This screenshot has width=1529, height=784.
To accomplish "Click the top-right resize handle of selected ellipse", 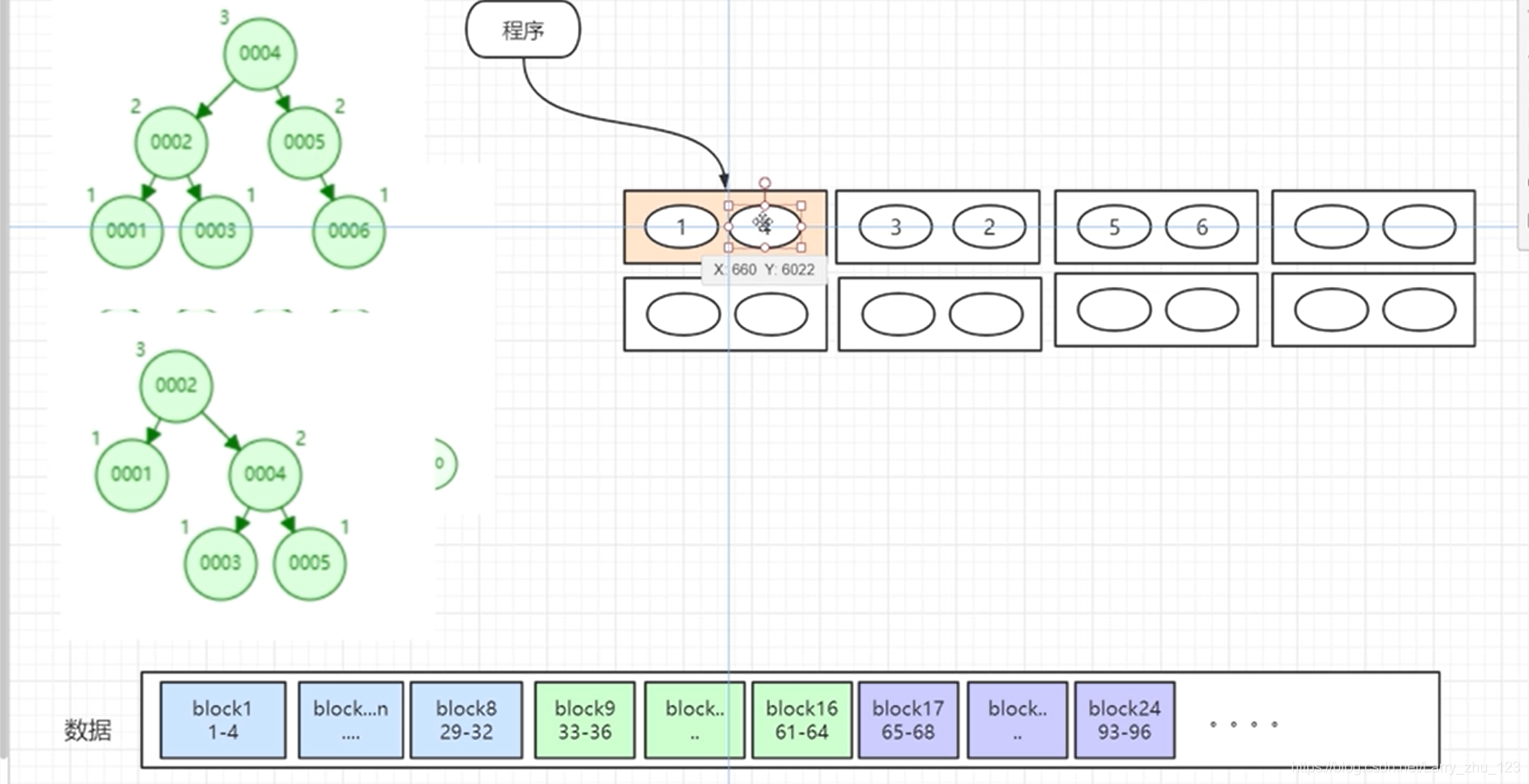I will coord(801,206).
